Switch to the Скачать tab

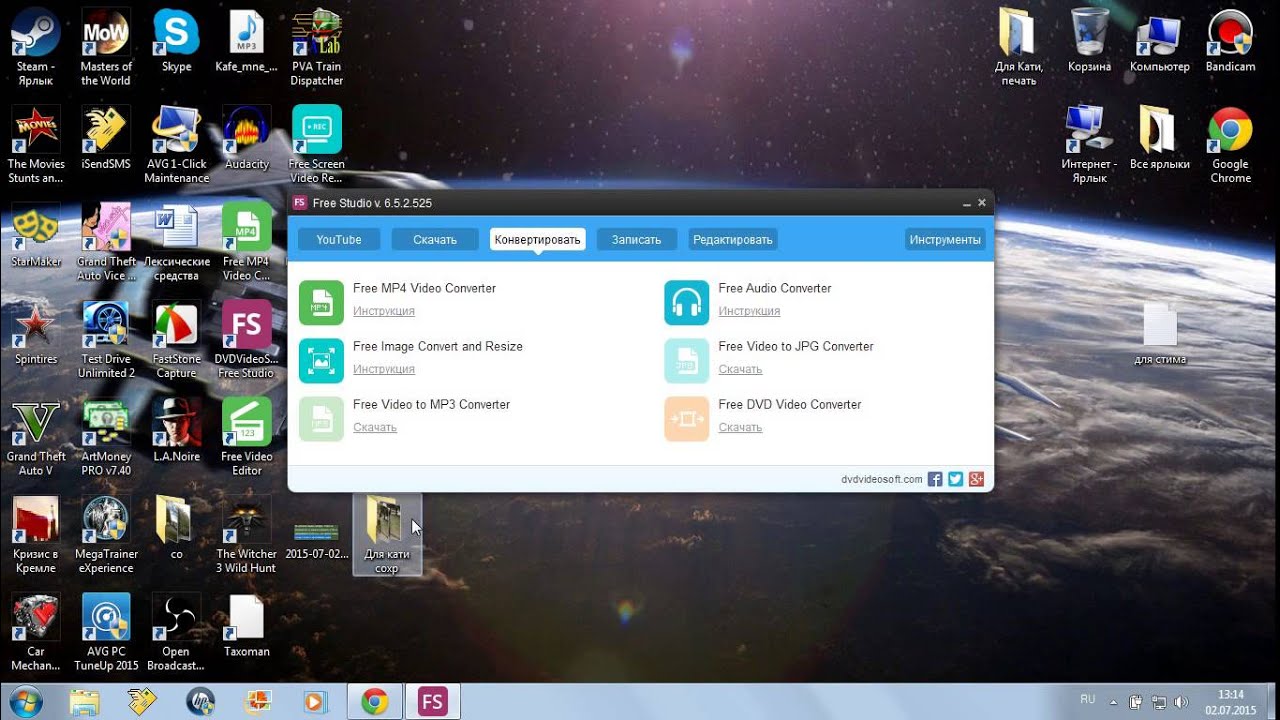point(435,240)
